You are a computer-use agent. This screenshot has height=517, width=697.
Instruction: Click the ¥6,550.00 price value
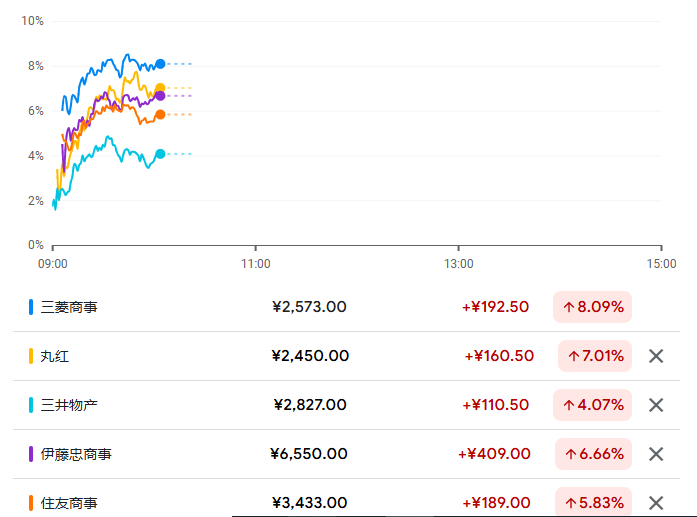pos(309,454)
